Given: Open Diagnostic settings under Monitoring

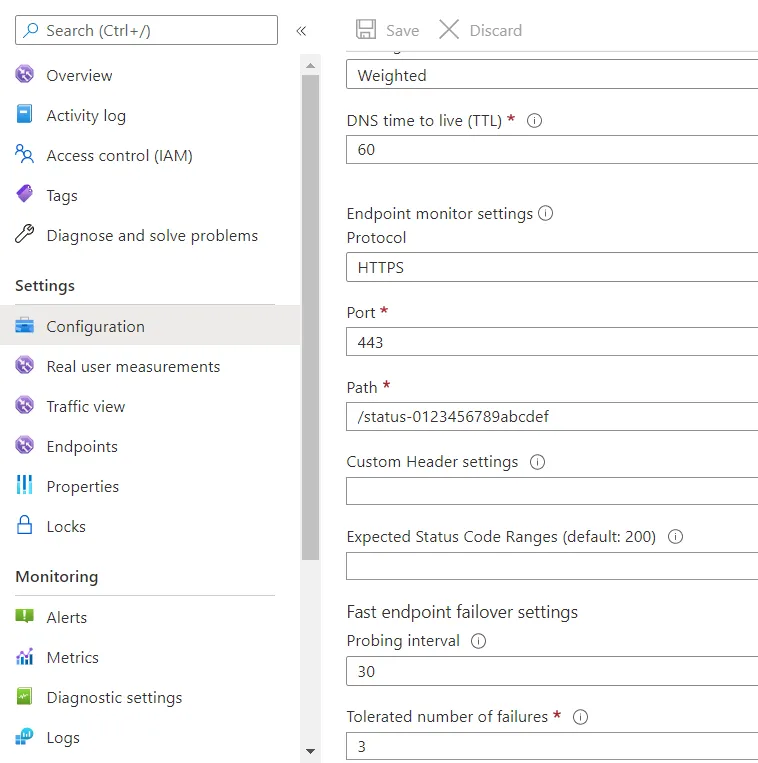Looking at the screenshot, I should (x=114, y=697).
